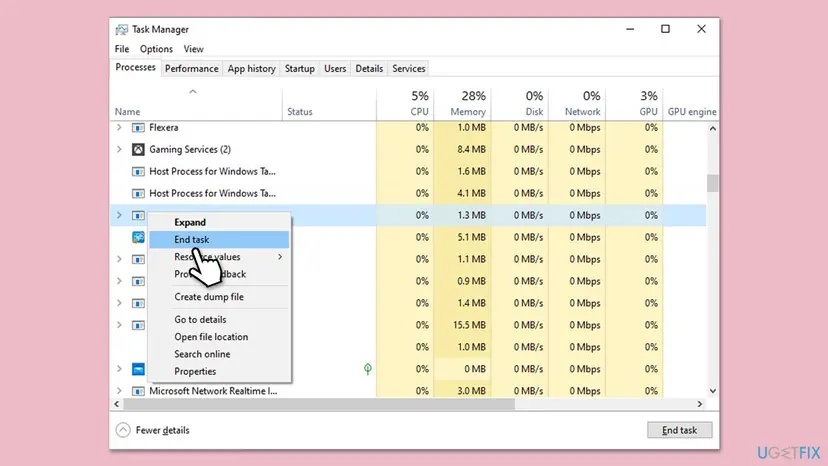
Task: Click the Microsoft Network Realtime process icon
Action: point(138,391)
